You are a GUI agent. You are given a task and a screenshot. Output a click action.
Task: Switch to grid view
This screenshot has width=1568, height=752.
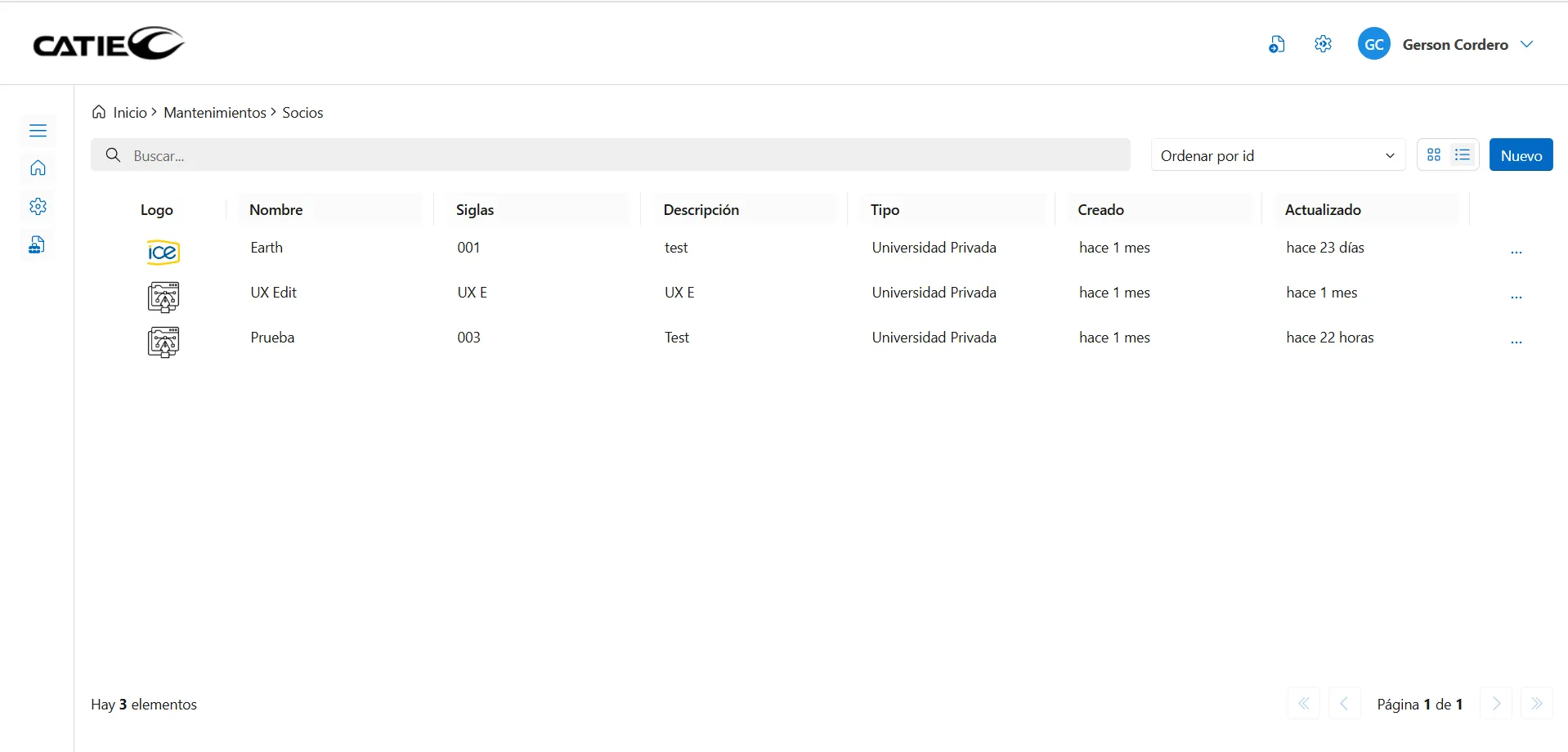click(x=1434, y=155)
